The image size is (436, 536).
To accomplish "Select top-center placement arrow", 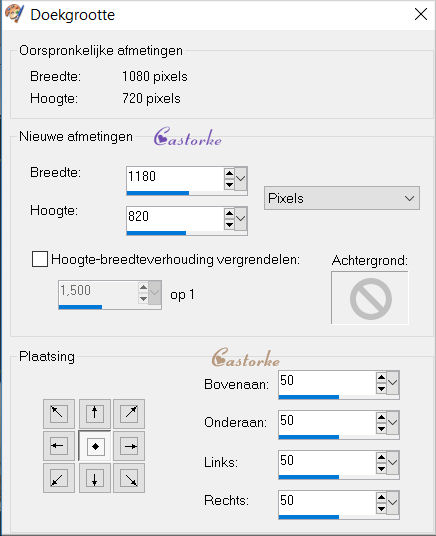I will click(x=95, y=414).
